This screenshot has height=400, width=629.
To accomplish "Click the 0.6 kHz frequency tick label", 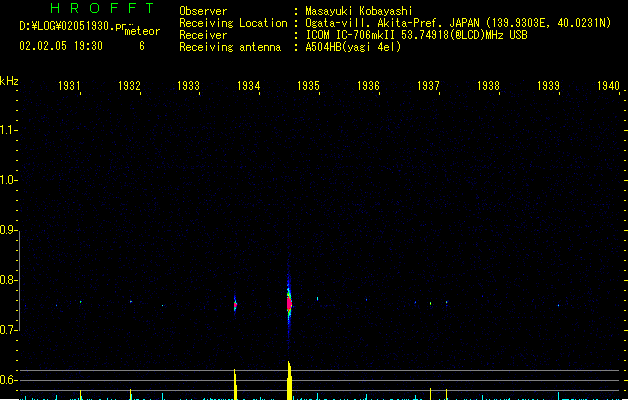I will click(x=7, y=380).
